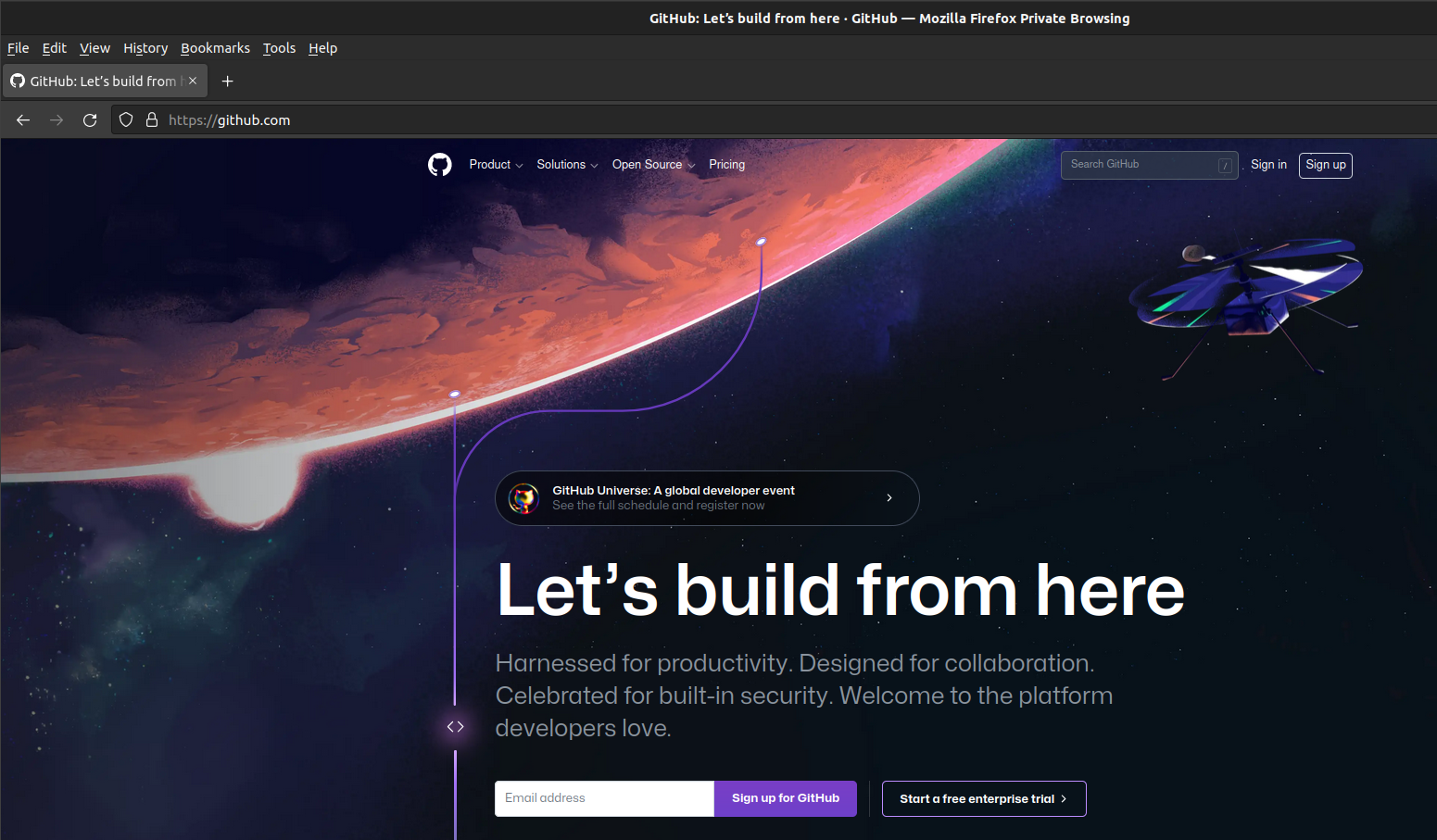Select the GitHub: Let's build from here tab
This screenshot has width=1437, height=840.
104,81
